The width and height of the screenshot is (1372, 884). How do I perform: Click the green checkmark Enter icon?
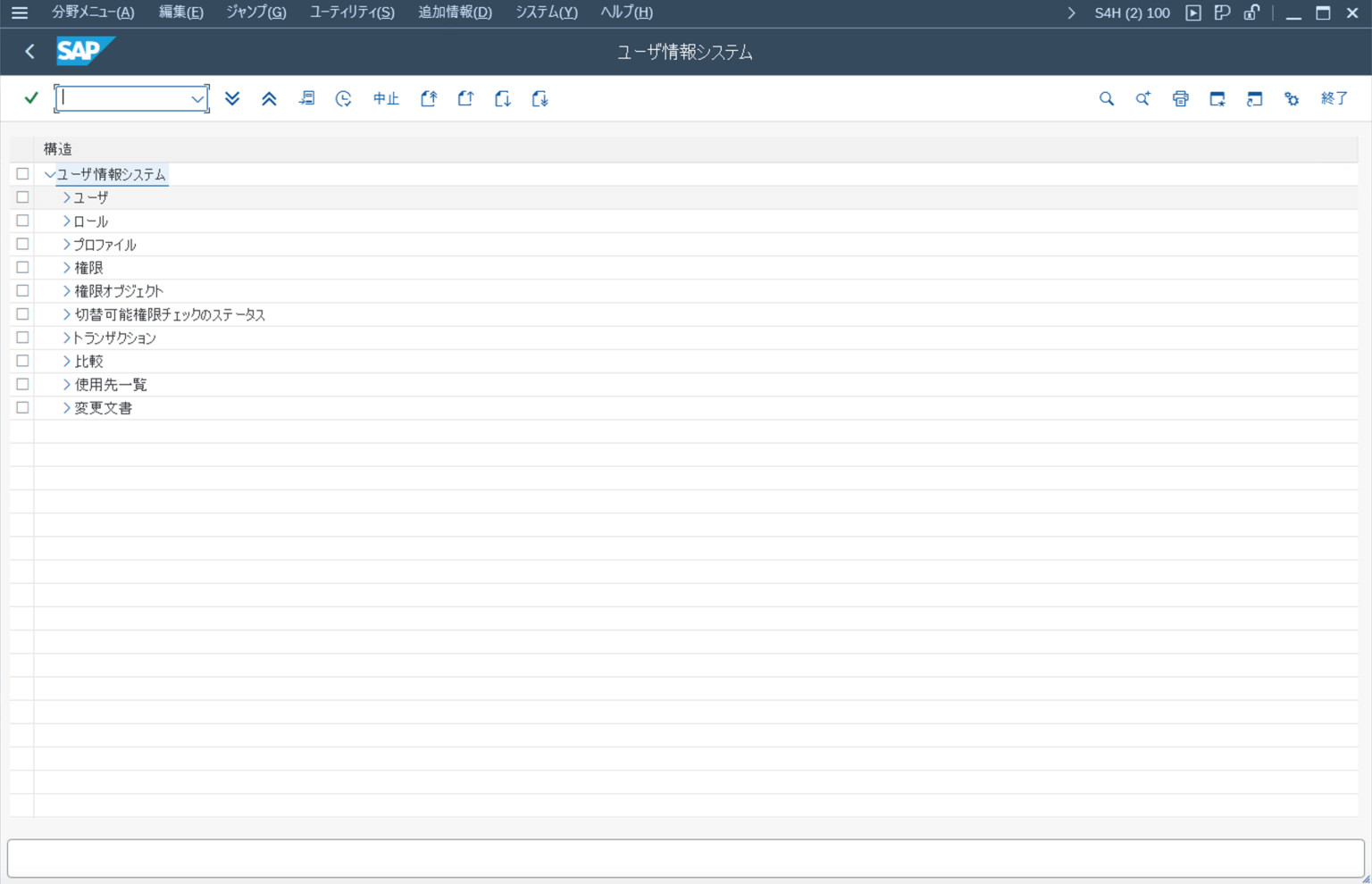pyautogui.click(x=31, y=98)
